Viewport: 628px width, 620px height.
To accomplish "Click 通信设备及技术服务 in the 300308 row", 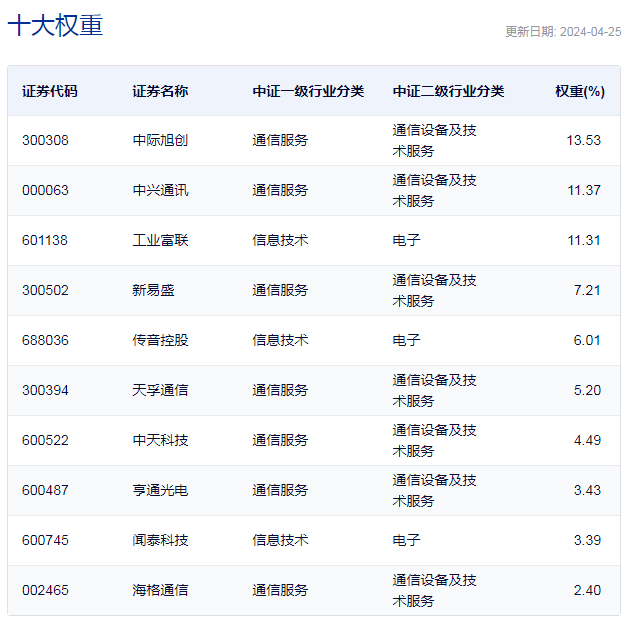I will pyautogui.click(x=434, y=141).
